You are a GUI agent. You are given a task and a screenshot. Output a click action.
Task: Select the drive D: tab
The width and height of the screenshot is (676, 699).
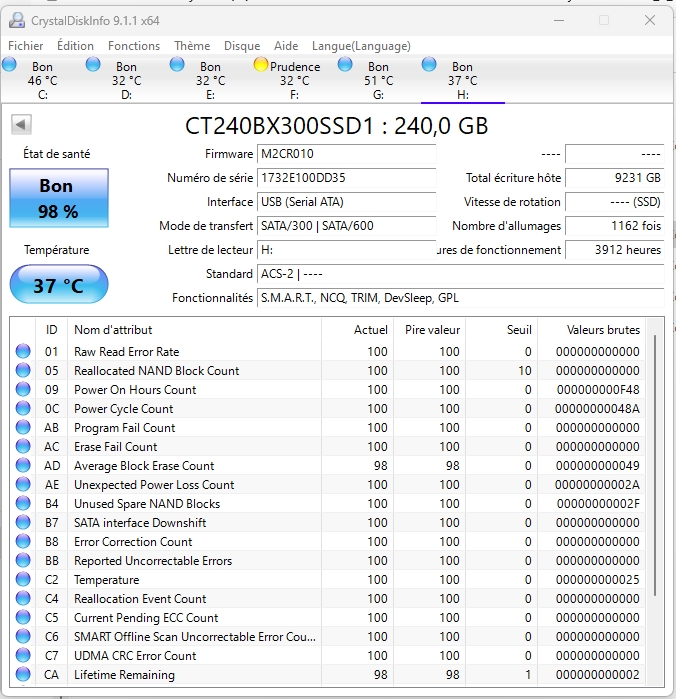[x=126, y=81]
